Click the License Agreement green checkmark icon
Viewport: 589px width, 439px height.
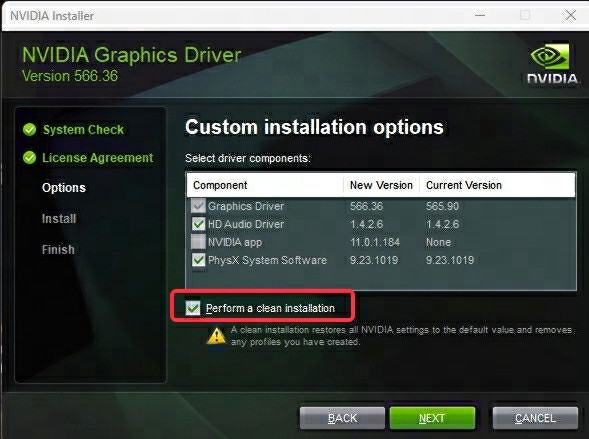[x=29, y=158]
